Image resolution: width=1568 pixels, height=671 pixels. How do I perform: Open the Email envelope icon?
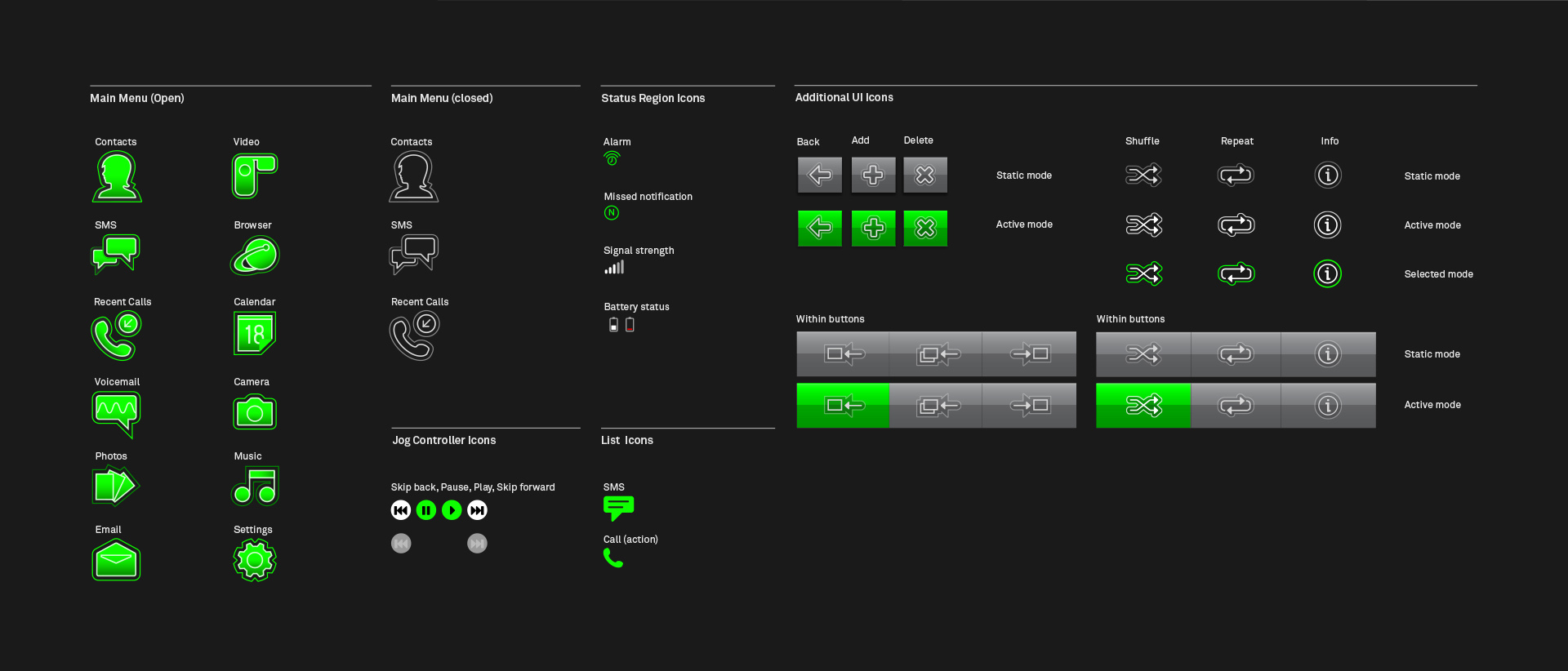click(116, 560)
